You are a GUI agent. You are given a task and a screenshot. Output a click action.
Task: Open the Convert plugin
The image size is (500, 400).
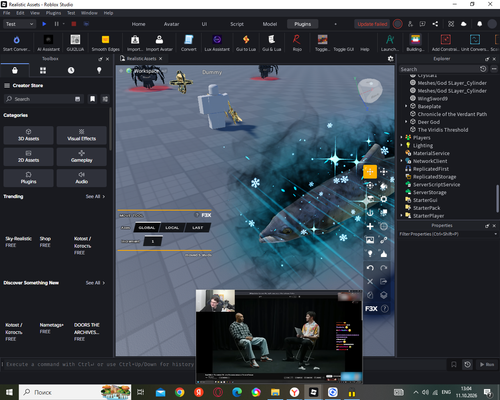tap(189, 43)
